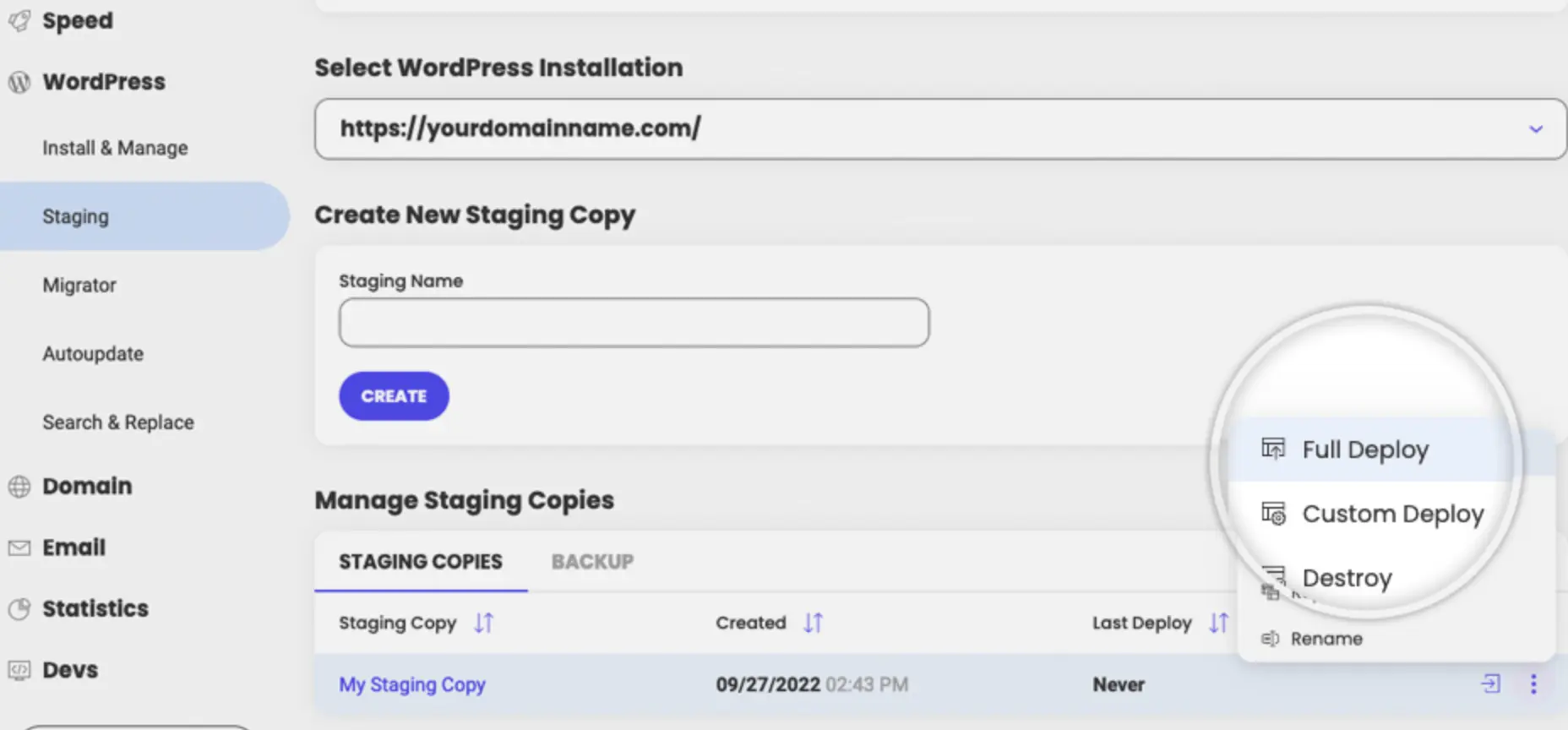Click the WordPress logo icon in sidebar
The height and width of the screenshot is (730, 1568).
coord(19,82)
